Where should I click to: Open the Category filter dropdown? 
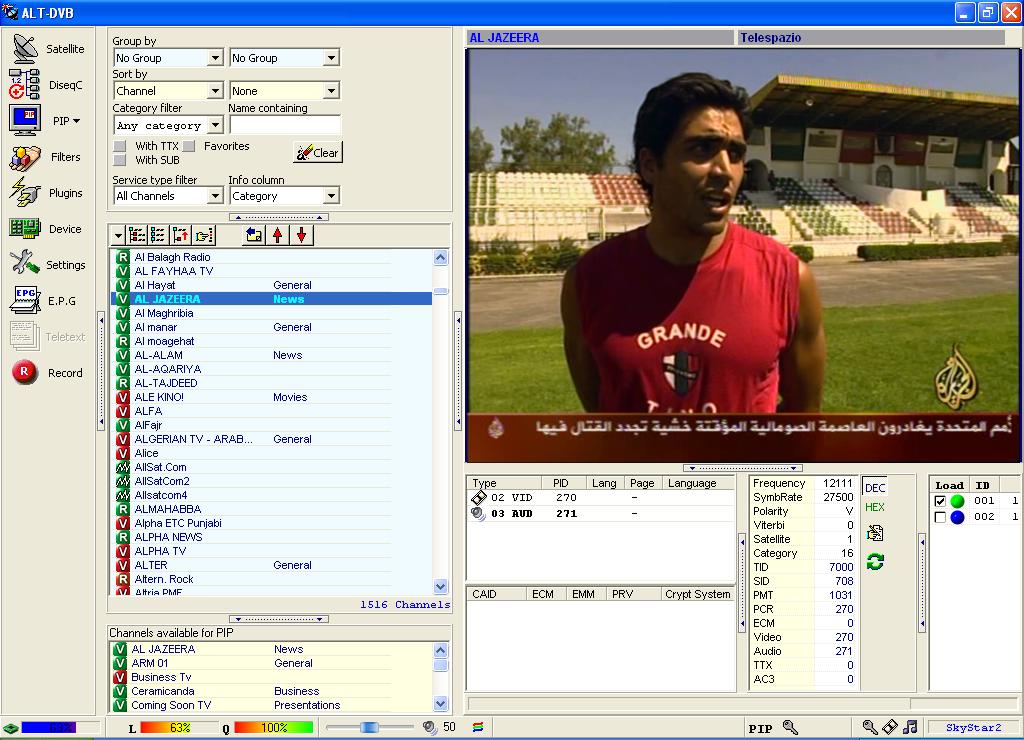point(216,125)
